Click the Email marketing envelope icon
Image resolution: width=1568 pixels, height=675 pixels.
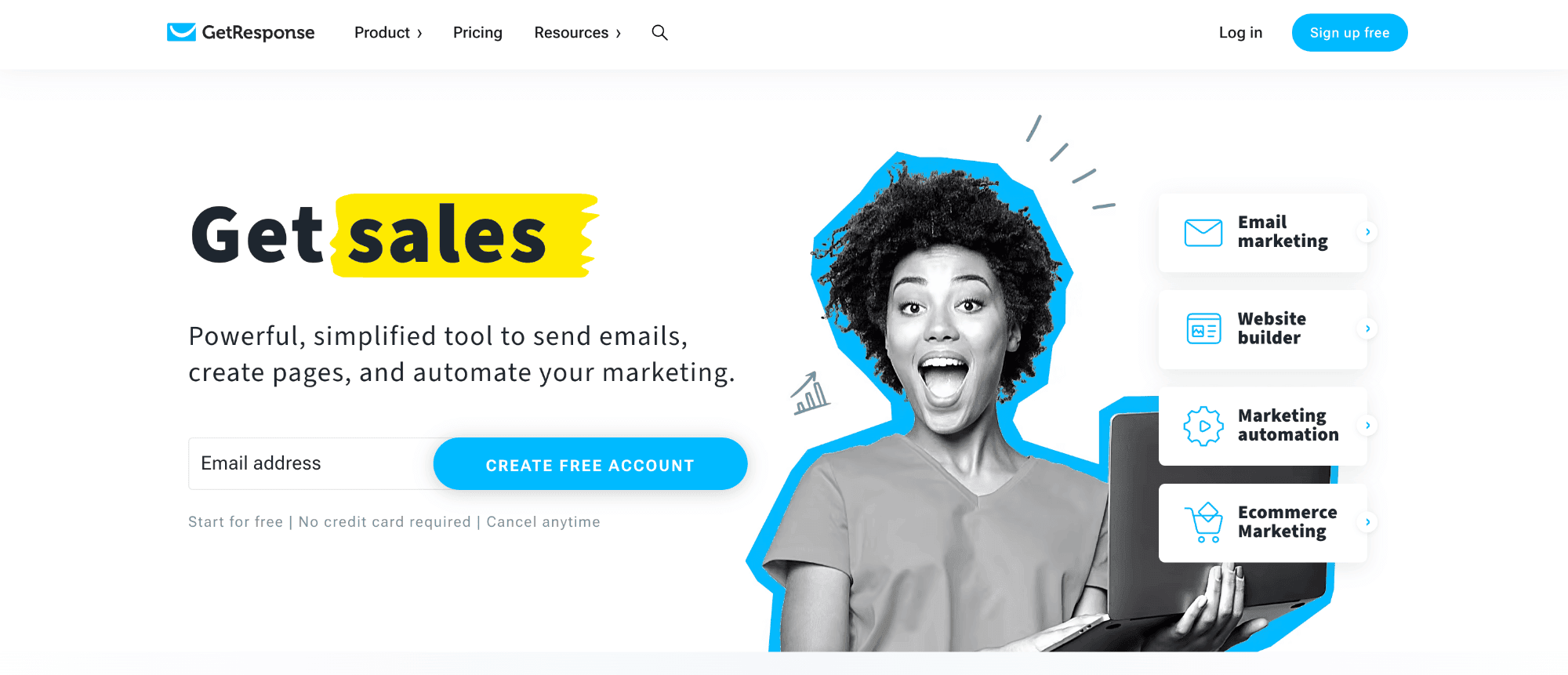[1203, 233]
